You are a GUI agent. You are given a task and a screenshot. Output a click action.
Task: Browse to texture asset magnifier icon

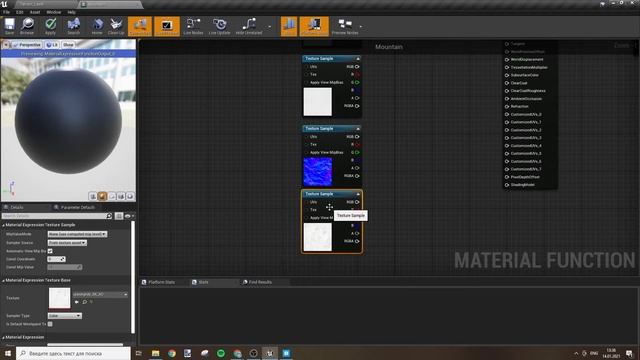[84, 302]
